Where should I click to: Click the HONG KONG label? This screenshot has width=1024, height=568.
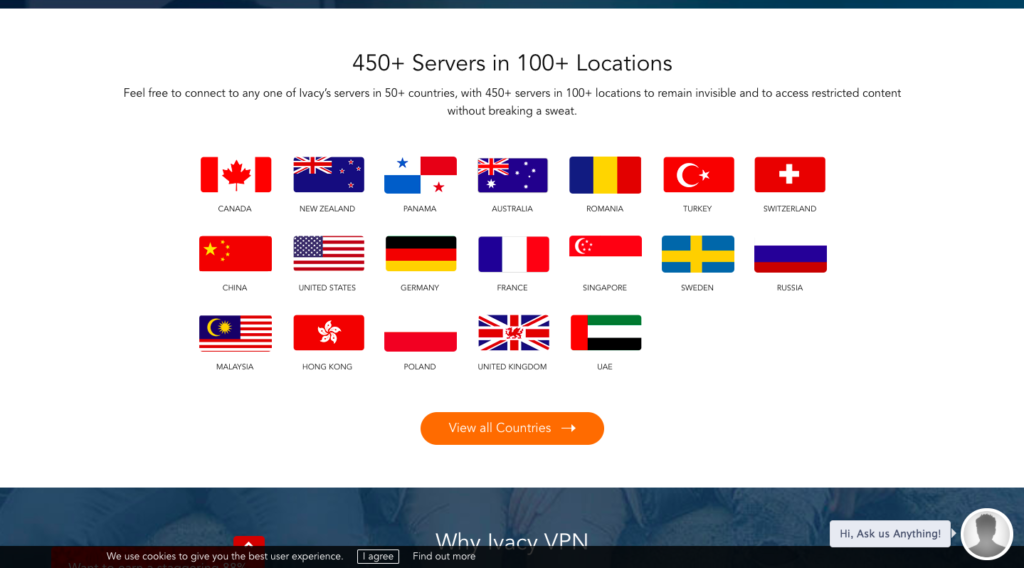click(x=327, y=367)
